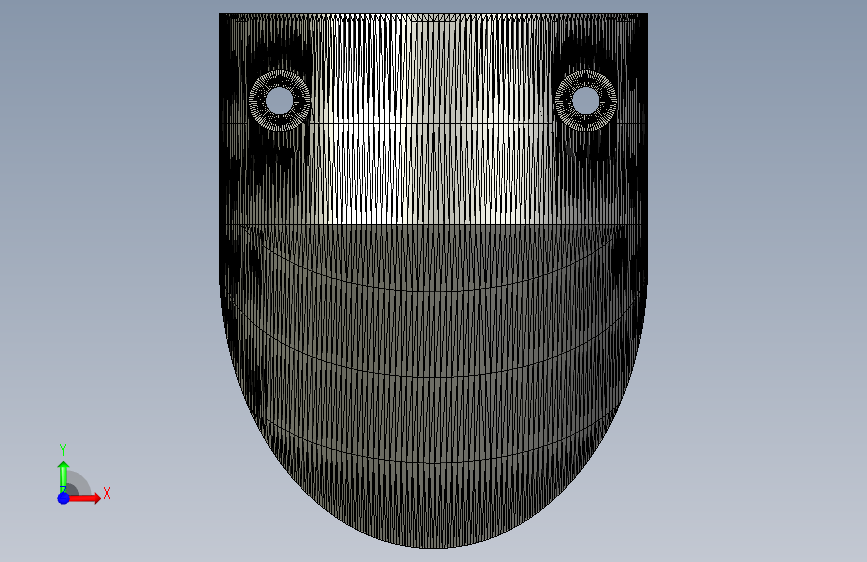Click the red X axis arrow of the triad
Image resolution: width=867 pixels, height=562 pixels.
point(84,498)
